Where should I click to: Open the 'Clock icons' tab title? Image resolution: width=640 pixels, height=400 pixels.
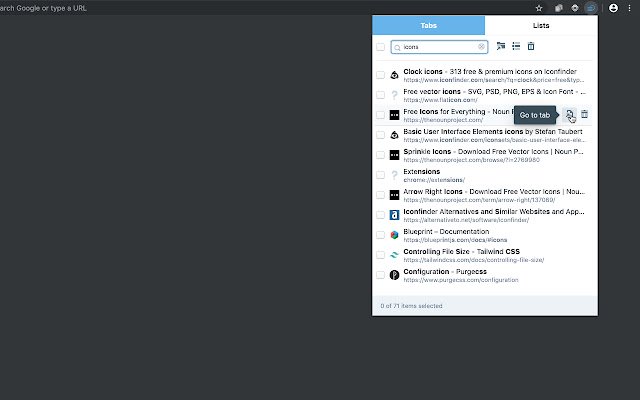(x=490, y=71)
